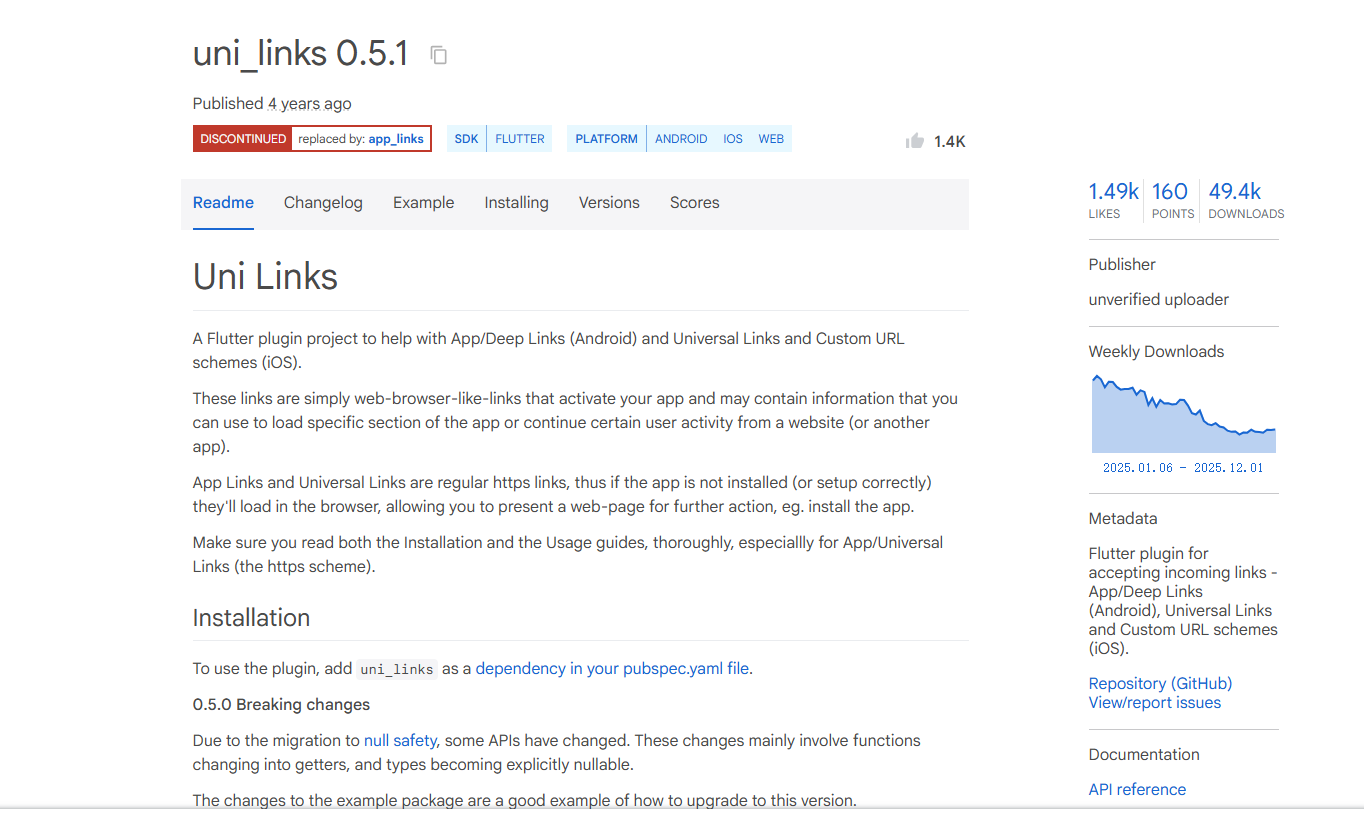
Task: View the Scores tab
Action: pos(694,203)
